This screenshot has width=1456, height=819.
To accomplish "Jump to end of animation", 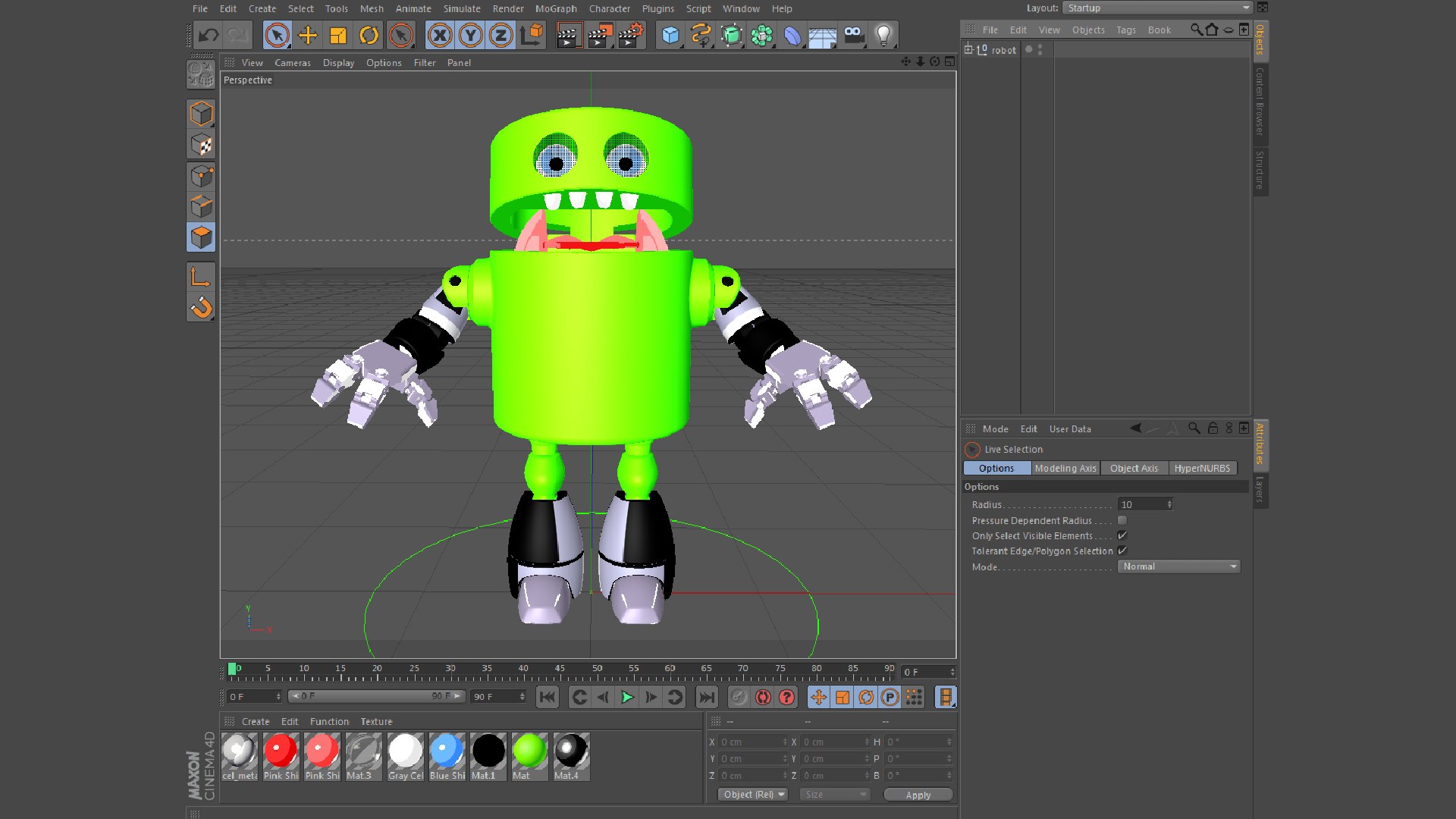I will 706,697.
